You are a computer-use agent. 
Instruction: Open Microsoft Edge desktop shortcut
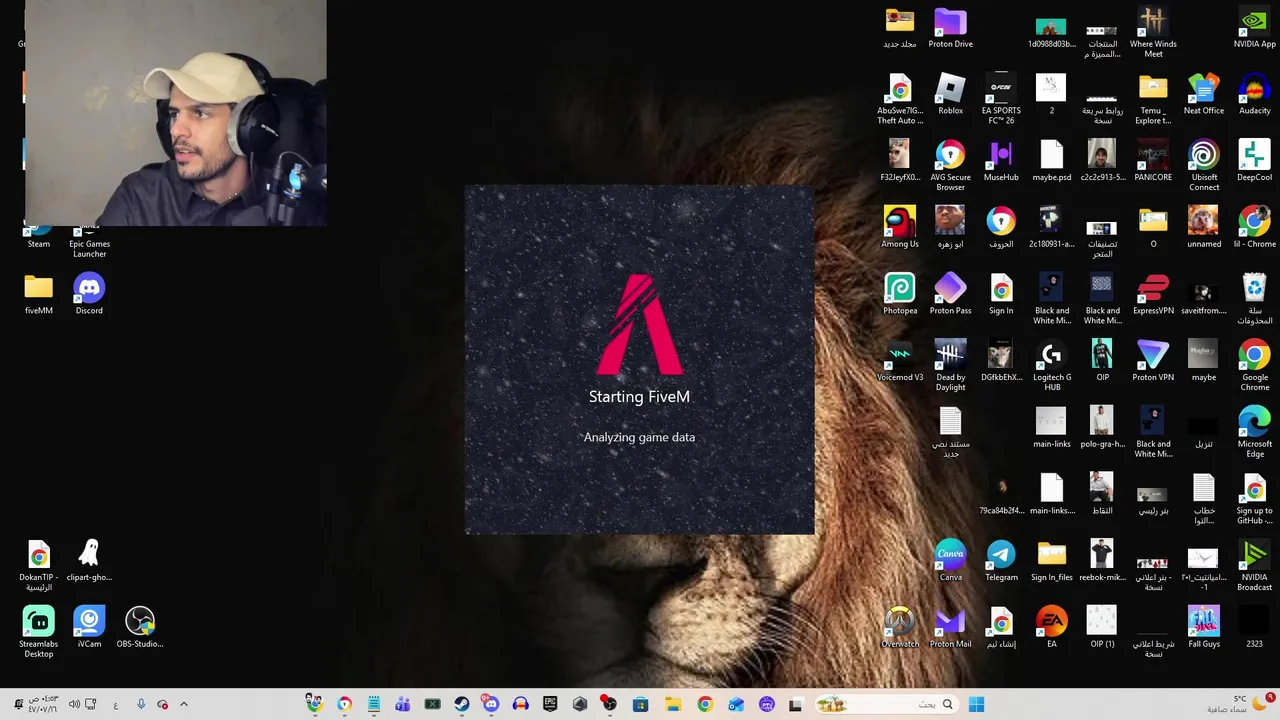[x=1254, y=433]
